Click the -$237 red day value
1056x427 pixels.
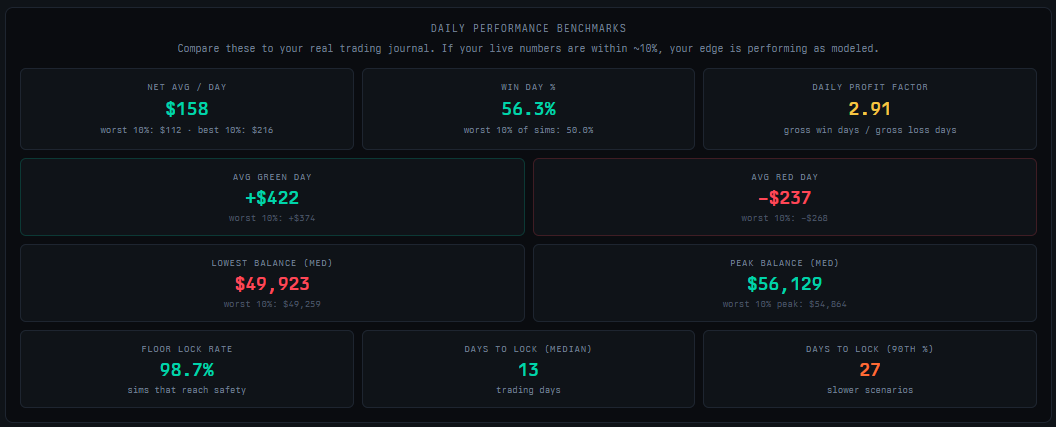(x=785, y=198)
